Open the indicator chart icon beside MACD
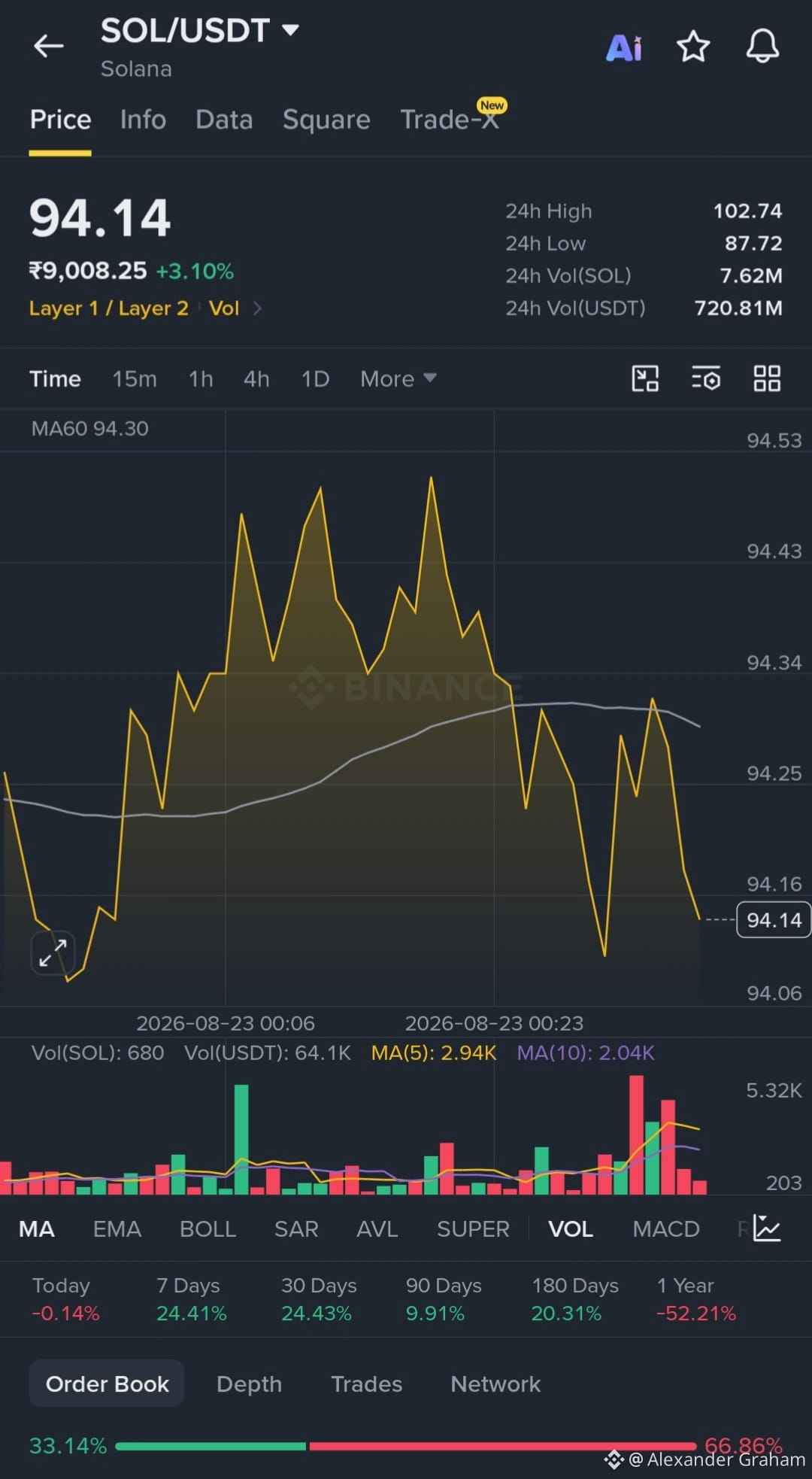This screenshot has height=1479, width=812. (767, 1228)
